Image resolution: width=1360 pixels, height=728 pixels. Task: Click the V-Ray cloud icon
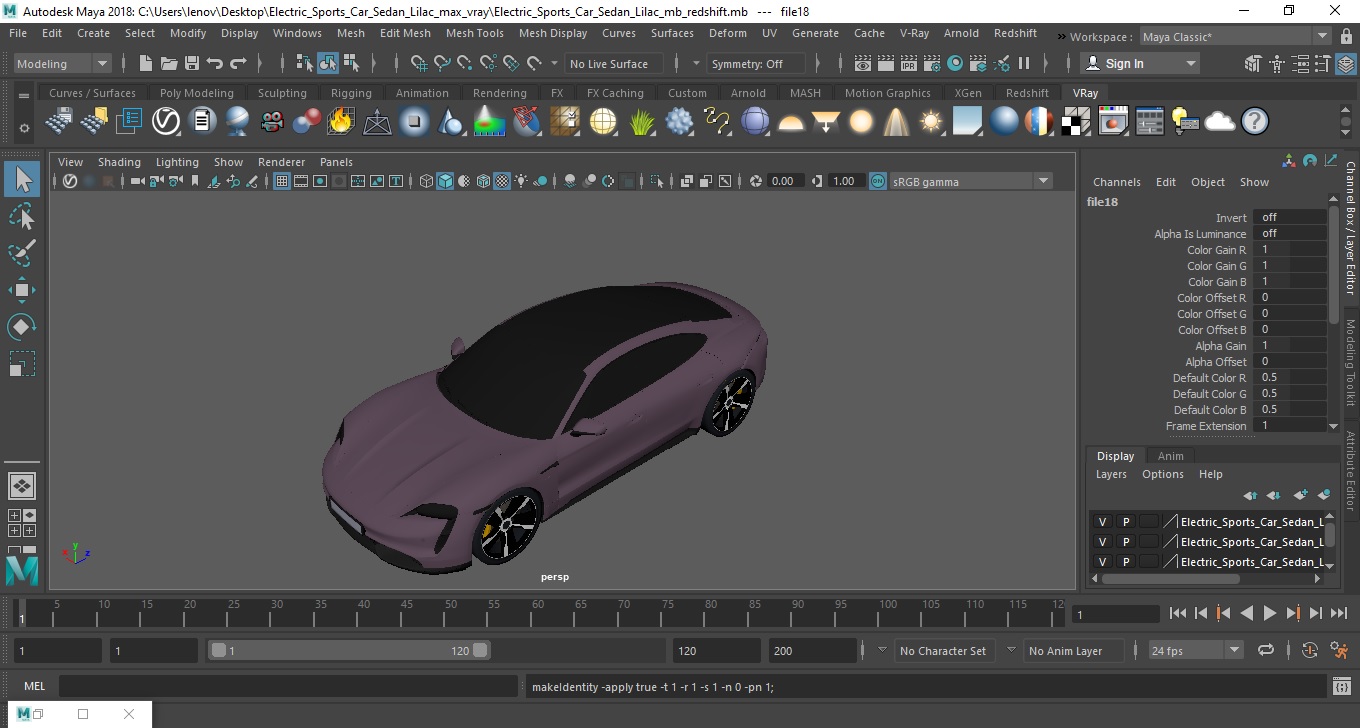tap(1220, 122)
